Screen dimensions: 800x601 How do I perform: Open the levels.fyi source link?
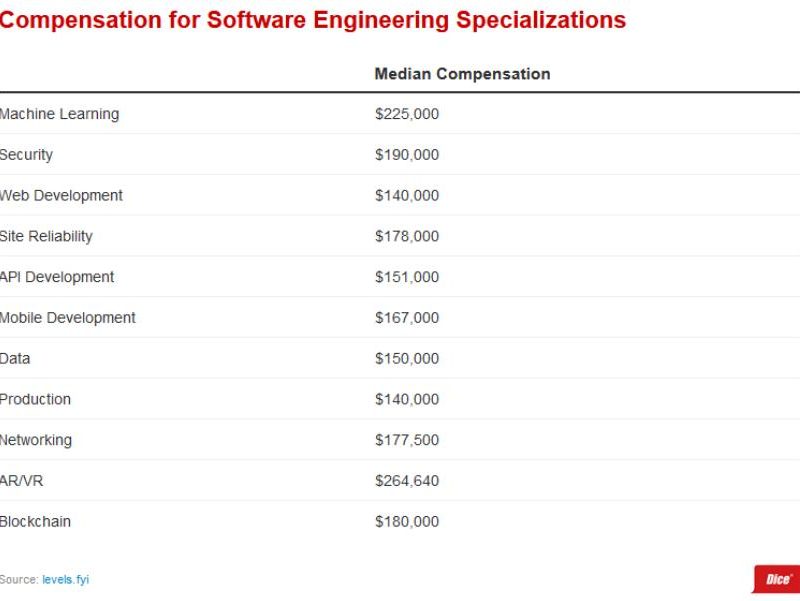[x=65, y=580]
